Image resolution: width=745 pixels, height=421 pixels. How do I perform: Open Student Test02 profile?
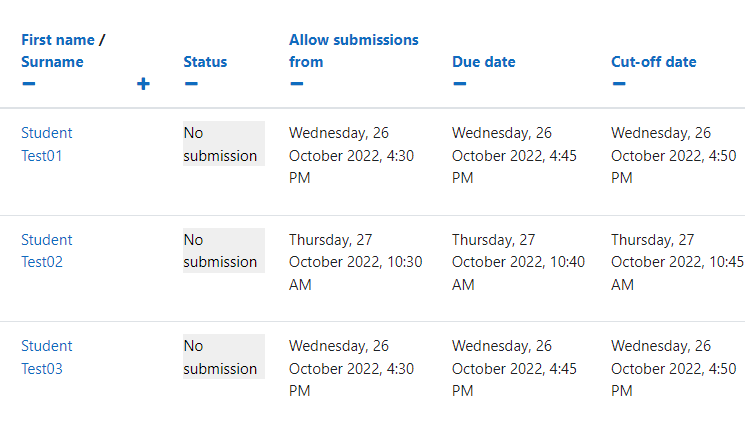(x=47, y=250)
